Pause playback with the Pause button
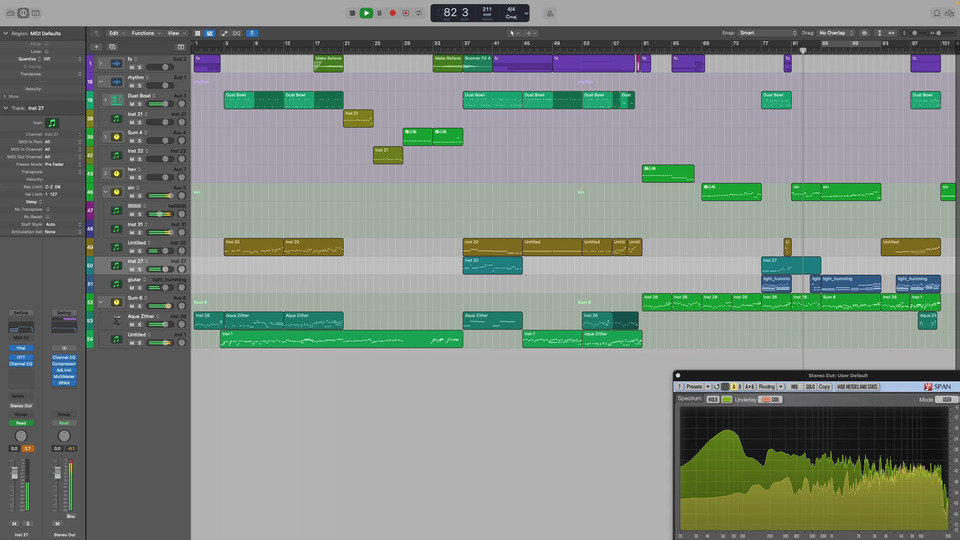960x540 pixels. click(380, 13)
